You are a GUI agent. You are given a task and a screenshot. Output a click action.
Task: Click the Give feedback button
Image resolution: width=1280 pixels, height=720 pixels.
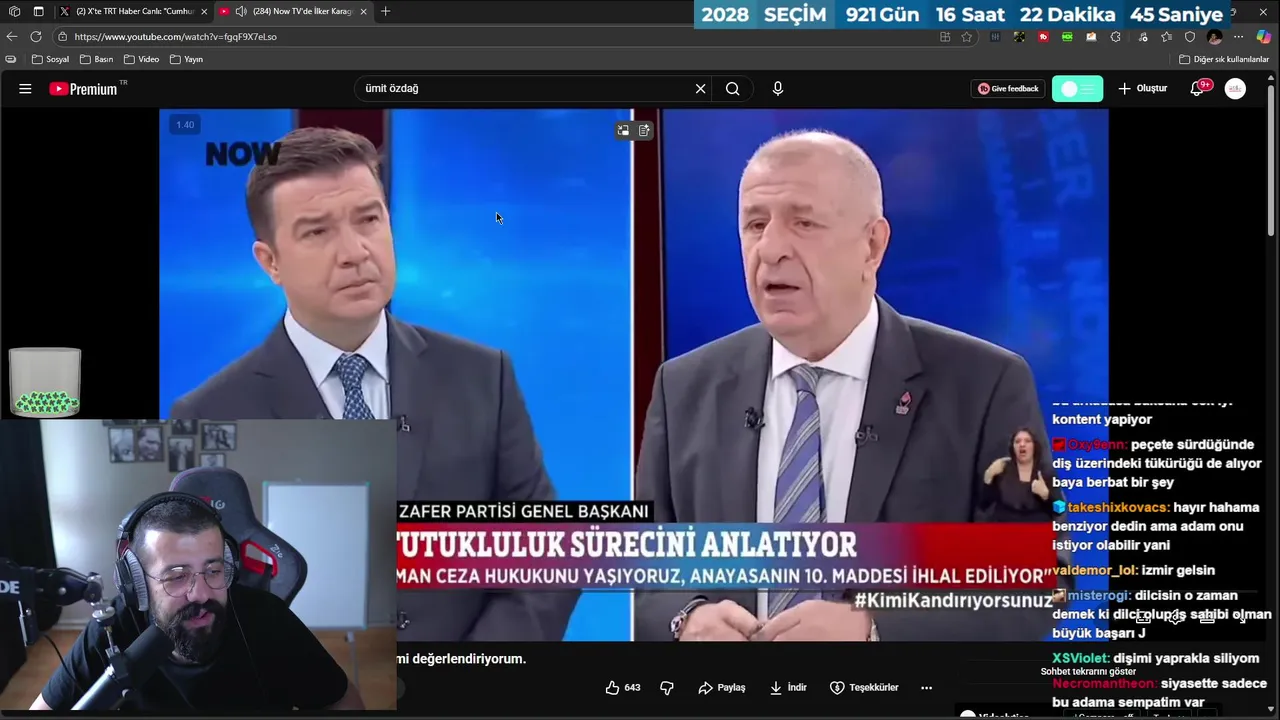pos(1008,88)
